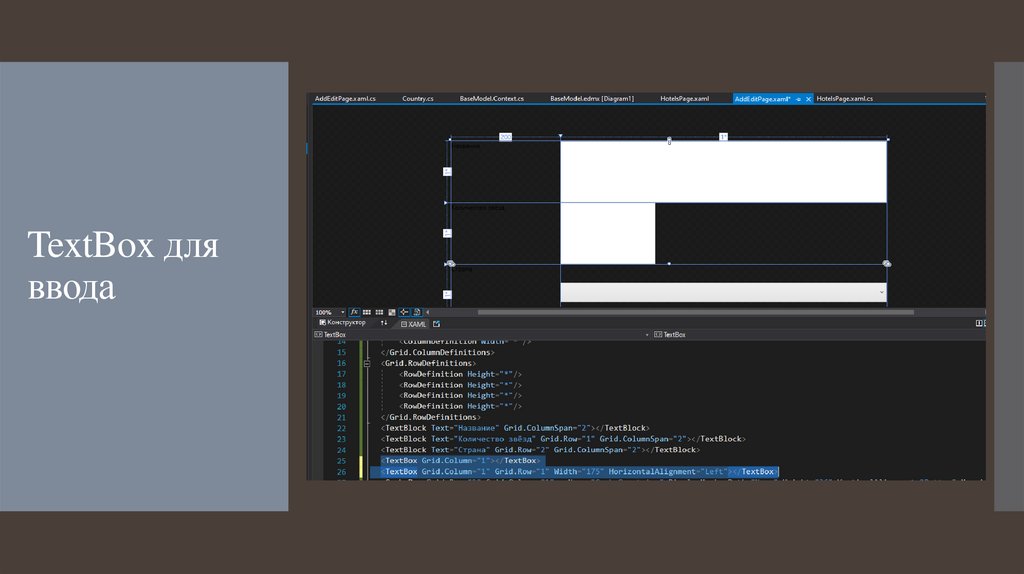This screenshot has width=1024, height=574.
Task: Switch to BaseModel.edmx [Diagram1] tab
Action: pyautogui.click(x=591, y=99)
